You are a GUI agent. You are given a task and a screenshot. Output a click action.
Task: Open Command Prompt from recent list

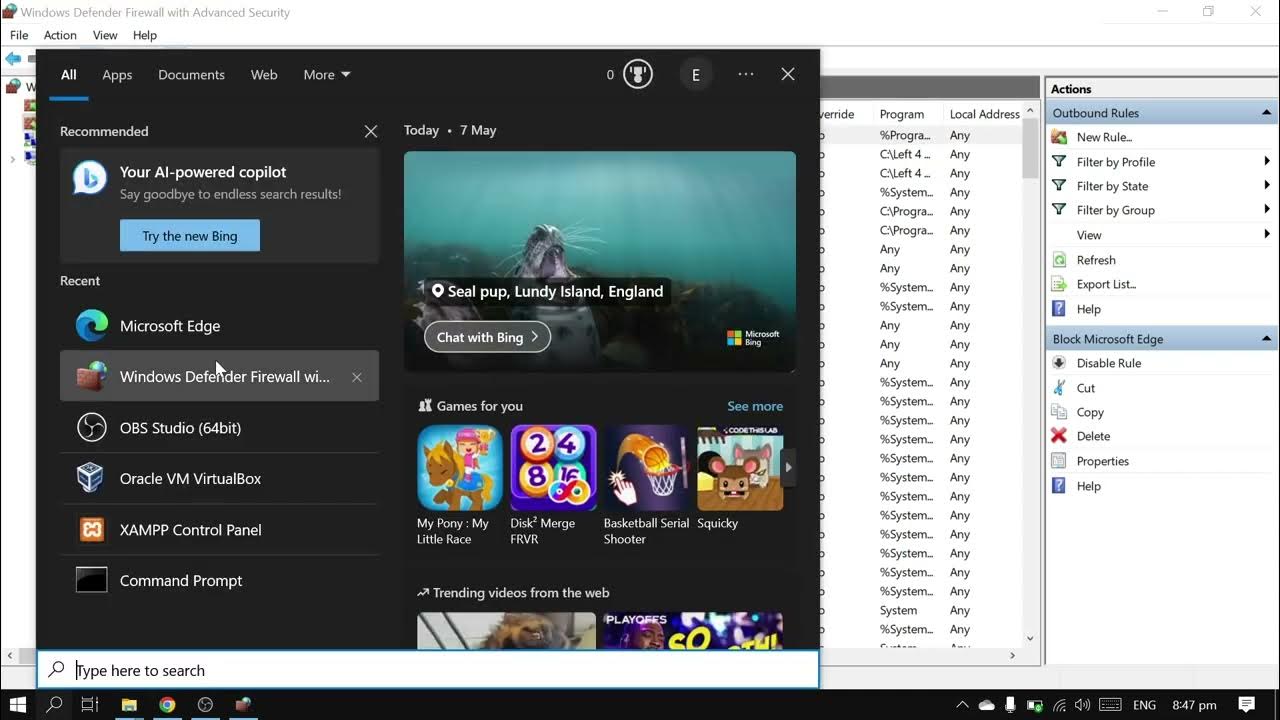pos(219,581)
